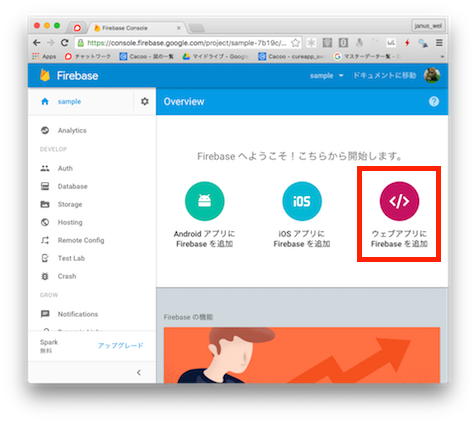Image resolution: width=476 pixels, height=423 pixels.
Task: Switch to the first pinned browser tab
Action: click(x=77, y=28)
